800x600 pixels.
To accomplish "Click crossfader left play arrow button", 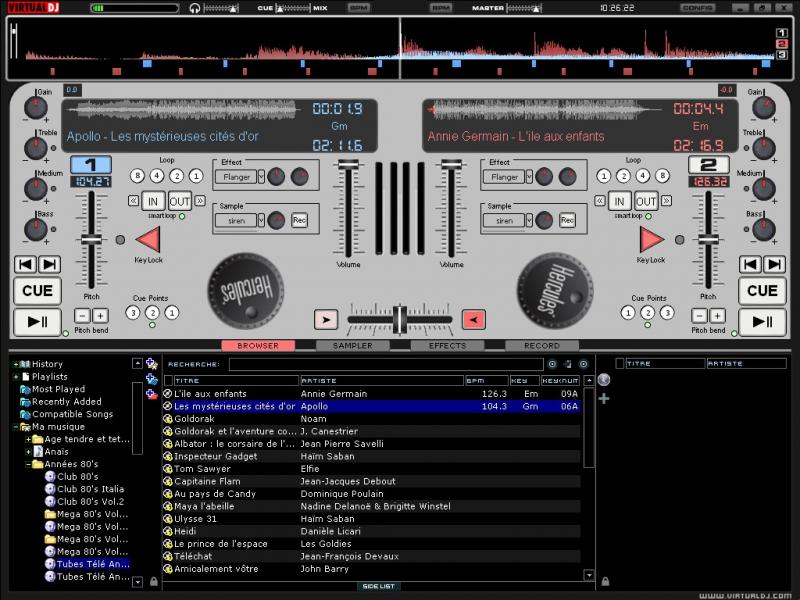I will (326, 320).
